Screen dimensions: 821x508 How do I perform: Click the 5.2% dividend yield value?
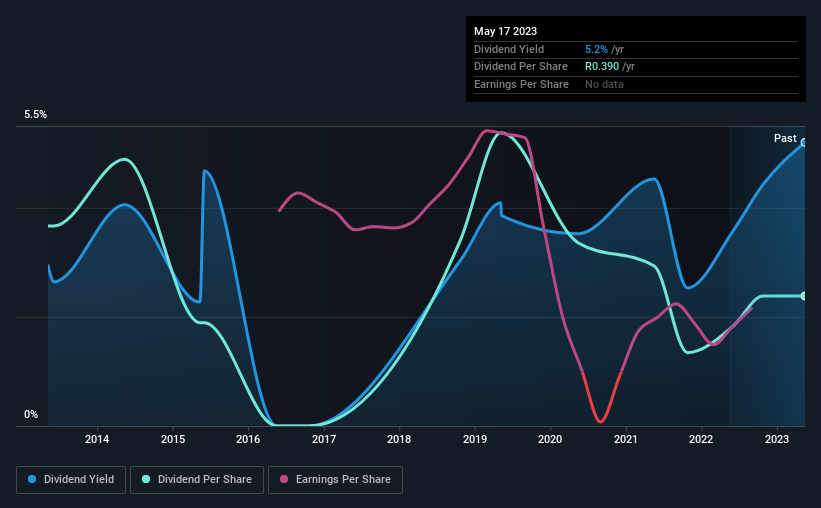596,49
